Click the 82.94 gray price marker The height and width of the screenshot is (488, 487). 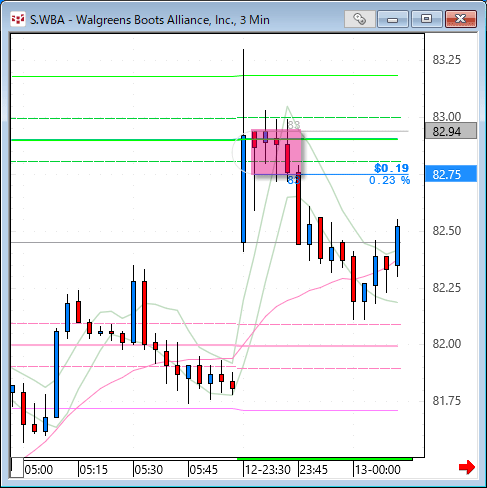pos(451,131)
